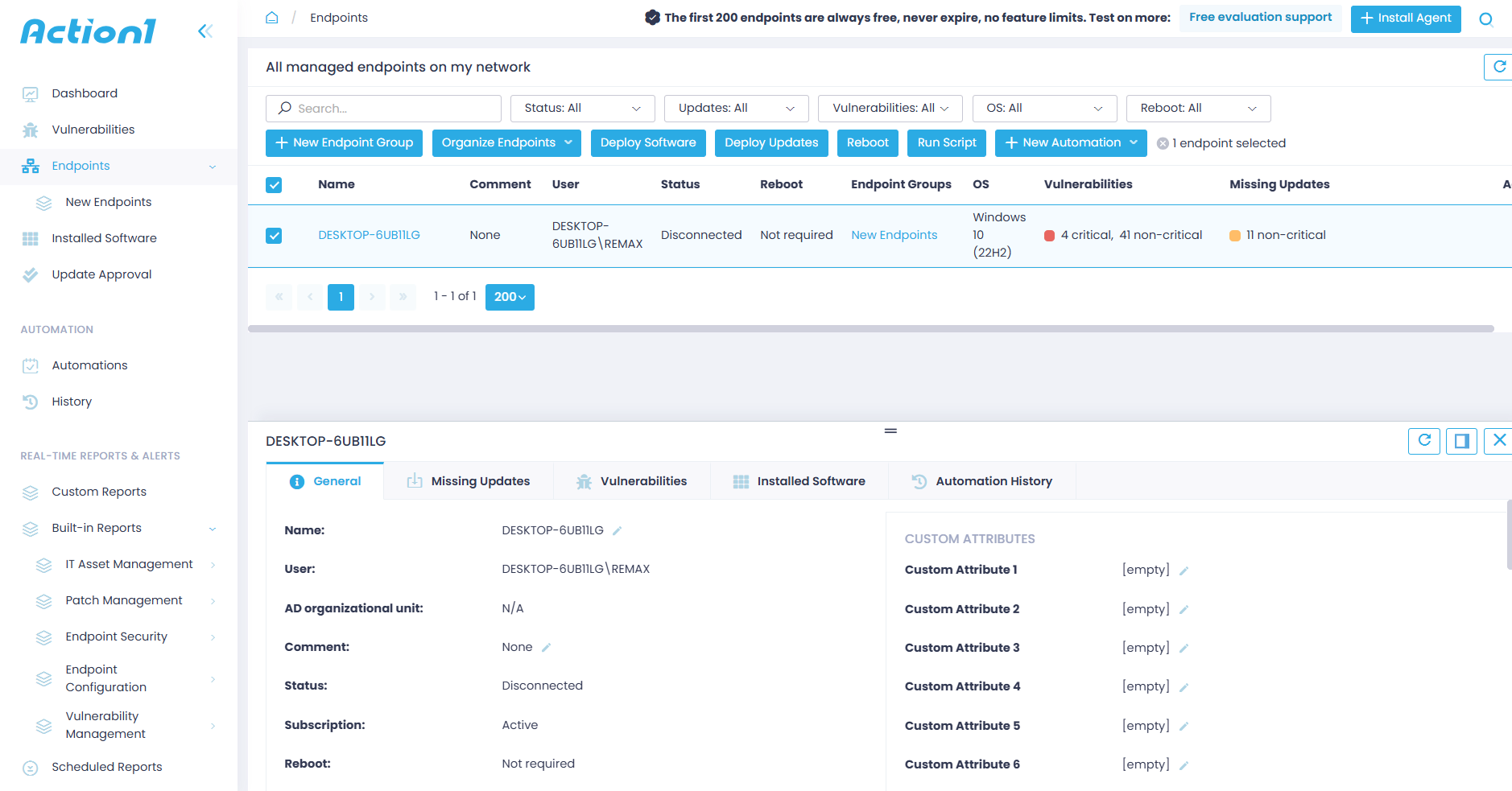The width and height of the screenshot is (1512, 791).
Task: Switch to the Missing Updates tab
Action: (469, 481)
